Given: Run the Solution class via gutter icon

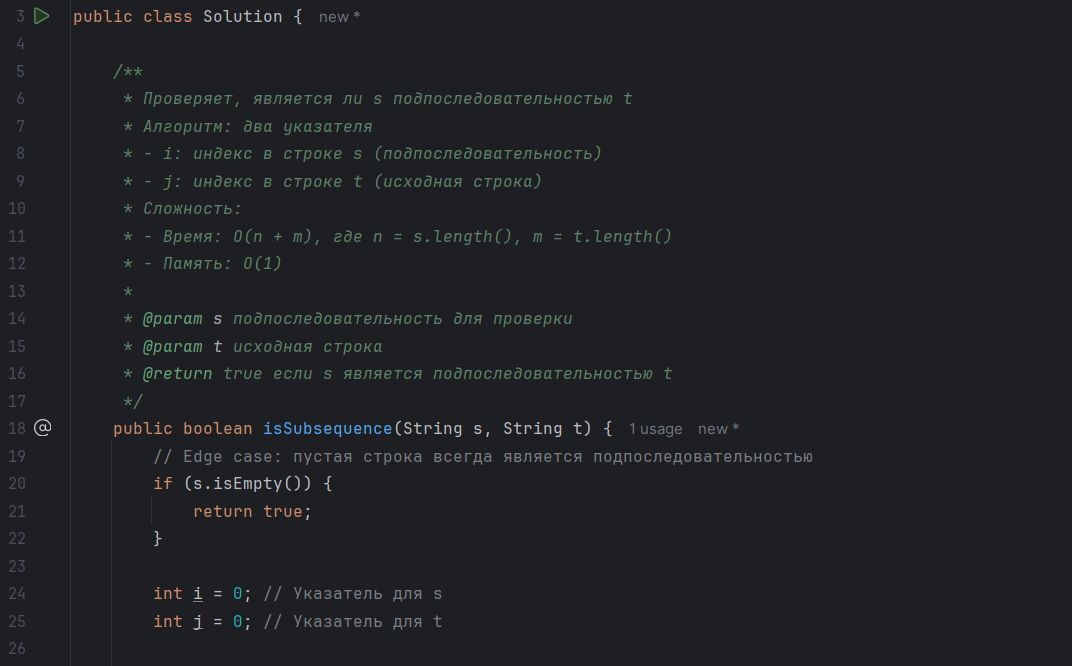Looking at the screenshot, I should point(42,16).
